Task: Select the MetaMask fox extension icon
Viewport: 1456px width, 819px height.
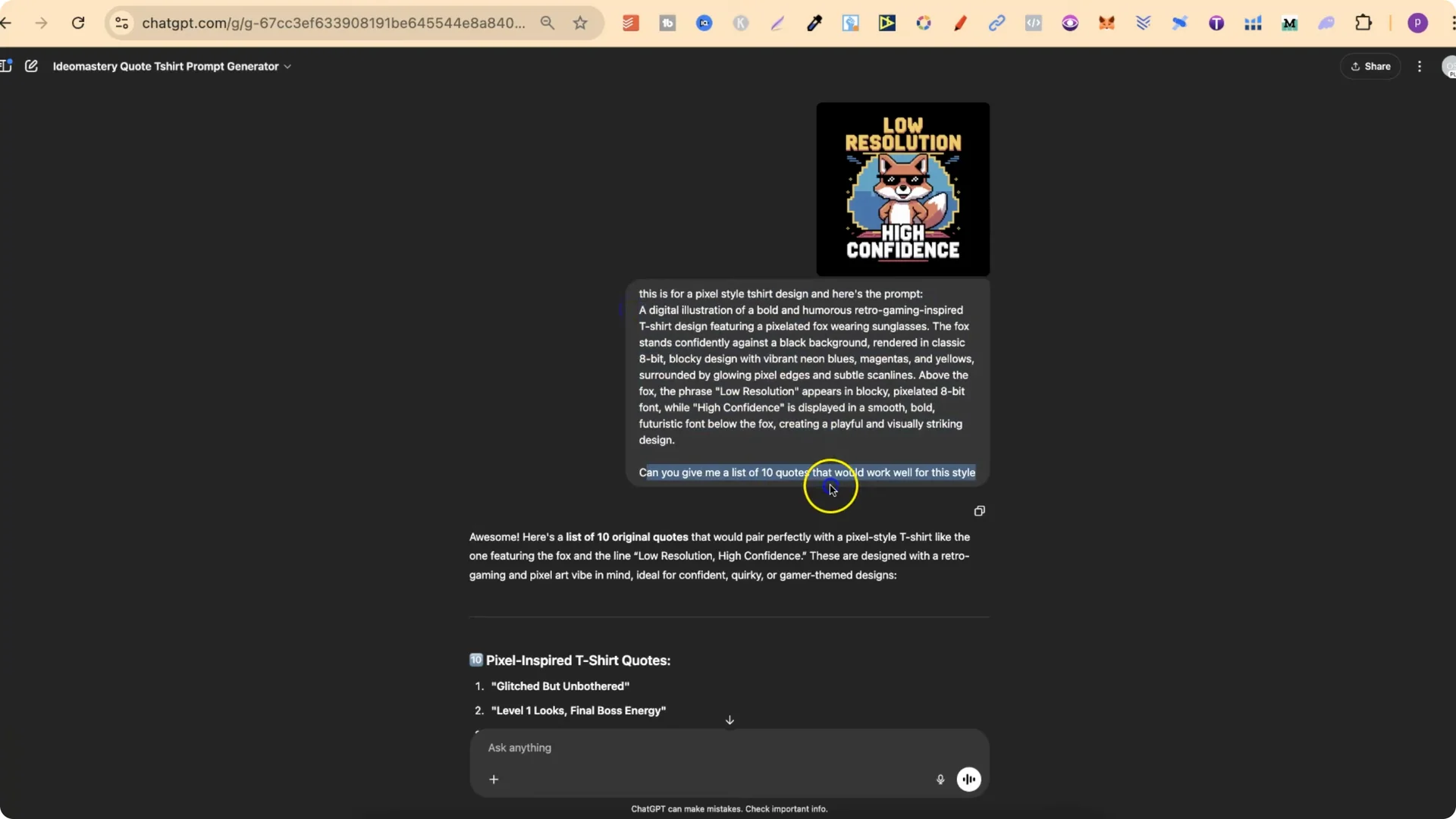Action: 1107,23
